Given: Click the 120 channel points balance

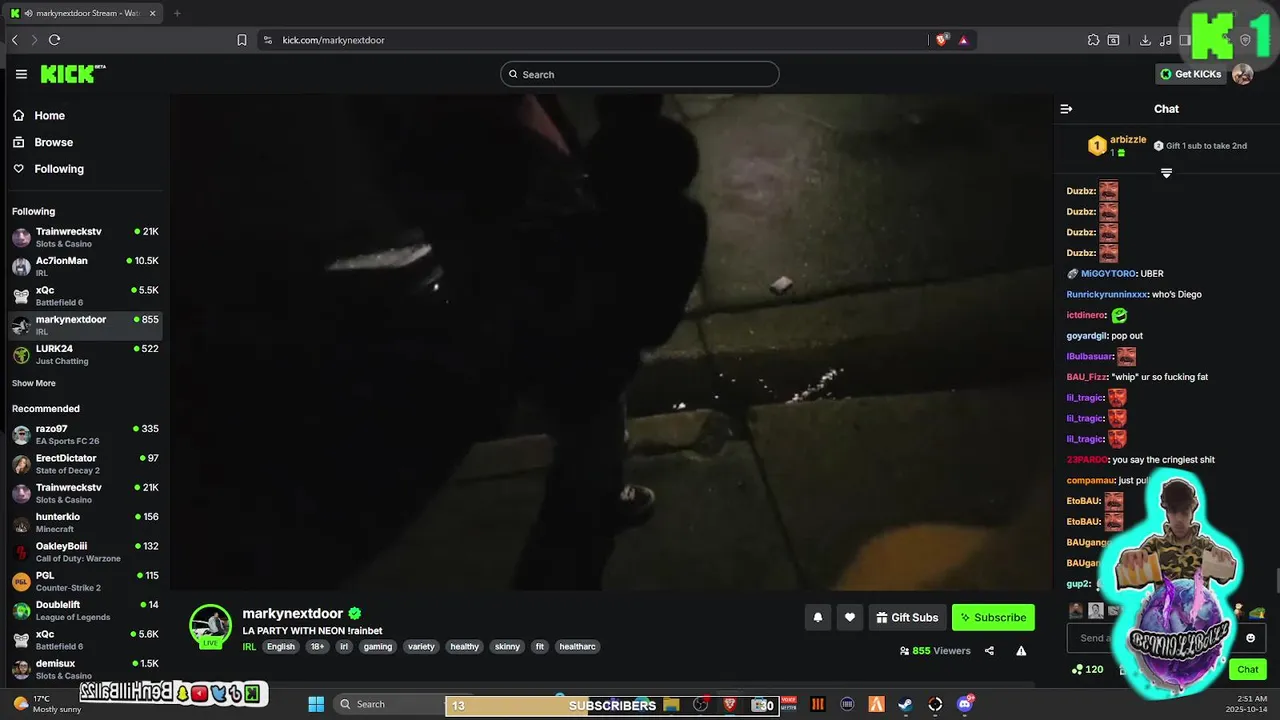Looking at the screenshot, I should [x=1087, y=669].
